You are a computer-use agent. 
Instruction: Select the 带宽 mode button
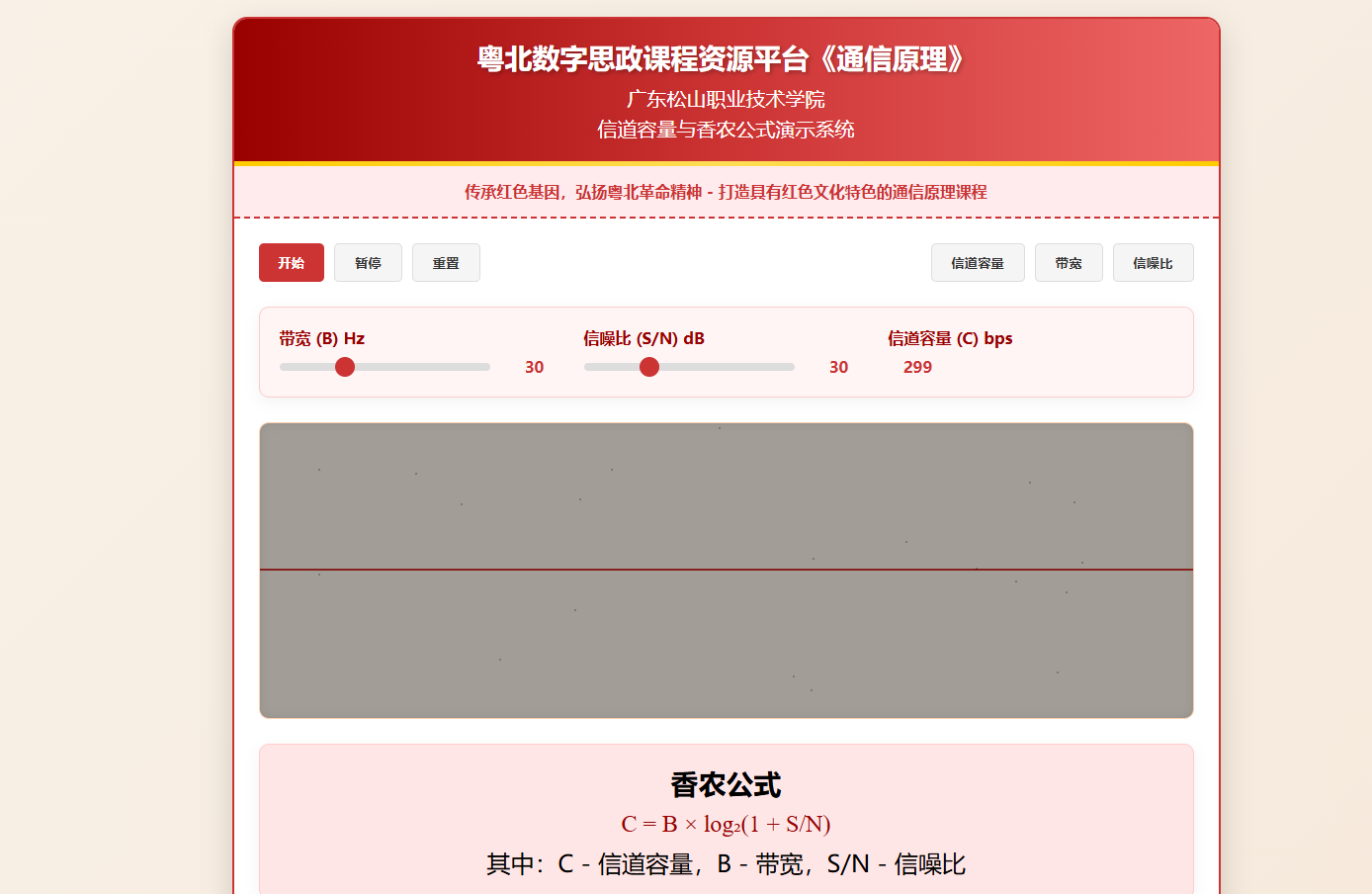[x=1068, y=263]
